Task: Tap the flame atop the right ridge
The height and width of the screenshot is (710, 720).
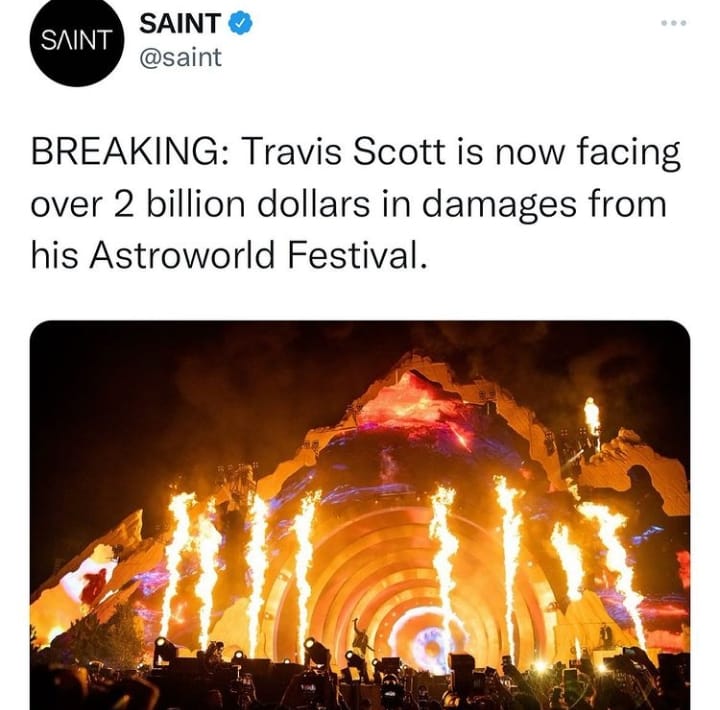Action: (591, 417)
